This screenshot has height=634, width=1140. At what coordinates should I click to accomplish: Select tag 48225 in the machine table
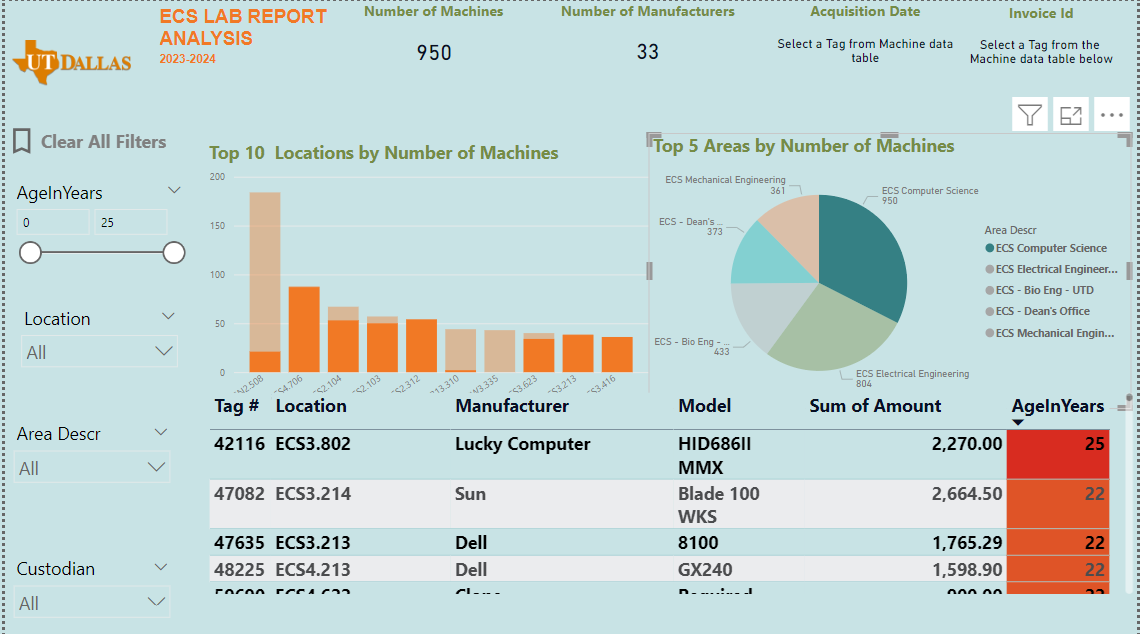click(239, 569)
